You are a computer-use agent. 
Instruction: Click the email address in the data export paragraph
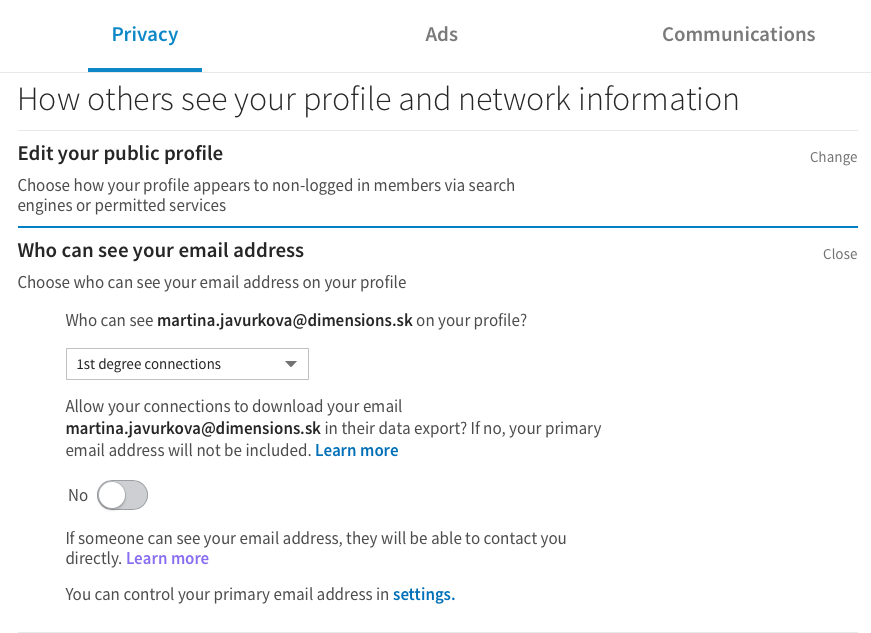193,429
